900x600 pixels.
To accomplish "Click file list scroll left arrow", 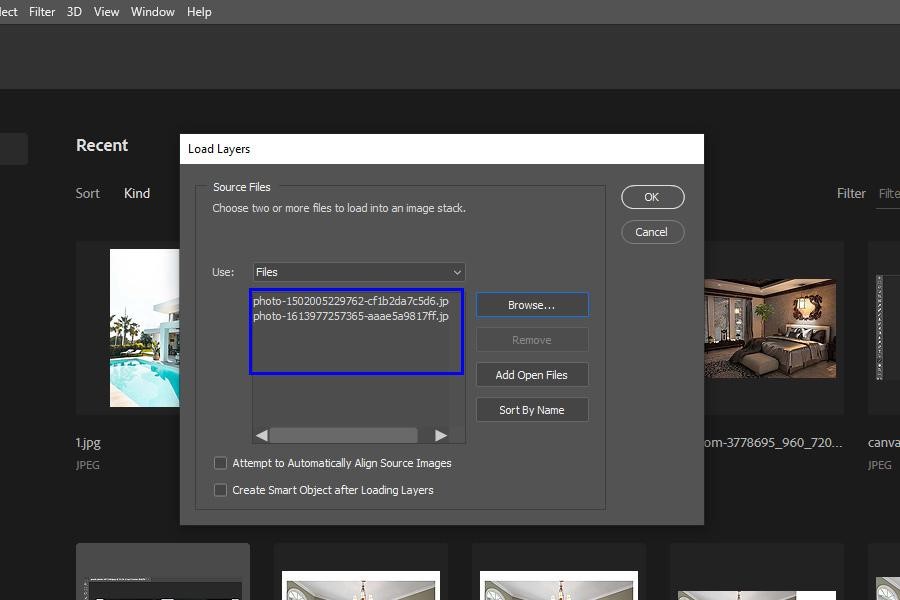I will tap(262, 435).
